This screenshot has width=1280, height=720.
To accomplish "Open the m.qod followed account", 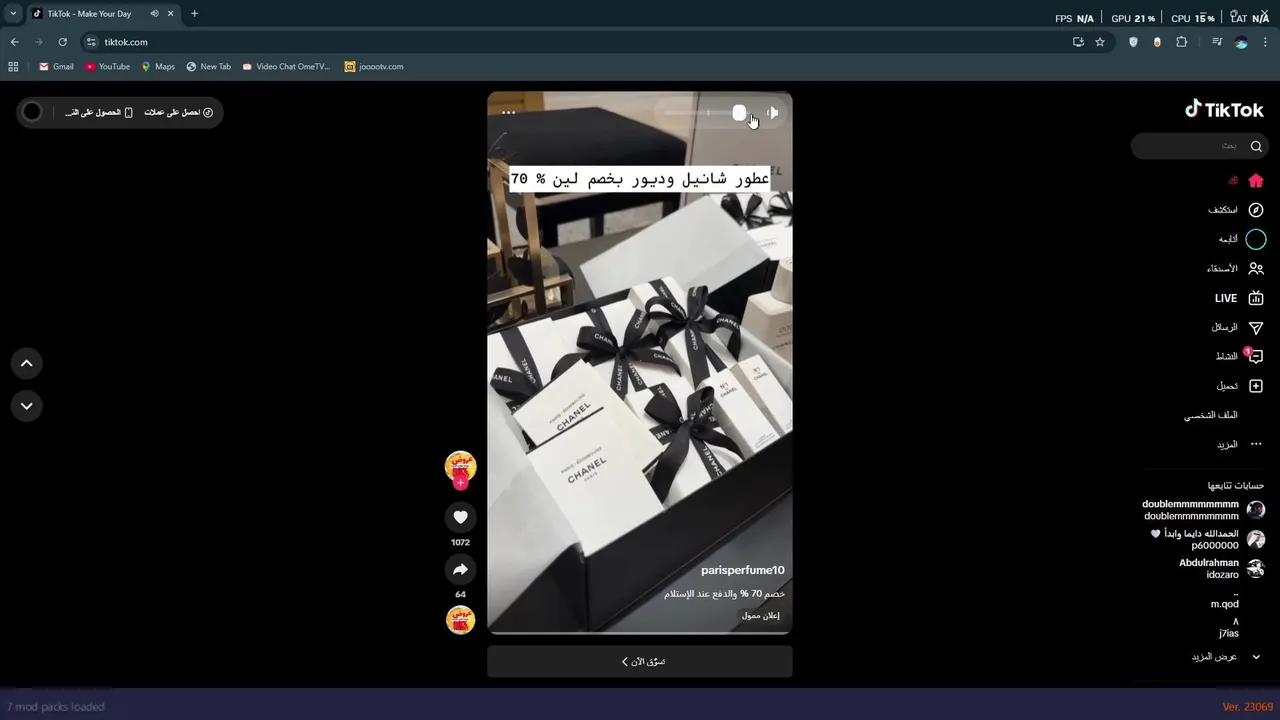I will [1224, 599].
